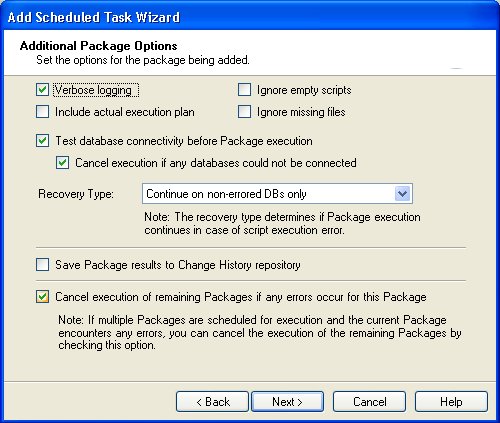Image resolution: width=500 pixels, height=423 pixels.
Task: Cancel the scheduled task wizard
Action: click(369, 402)
